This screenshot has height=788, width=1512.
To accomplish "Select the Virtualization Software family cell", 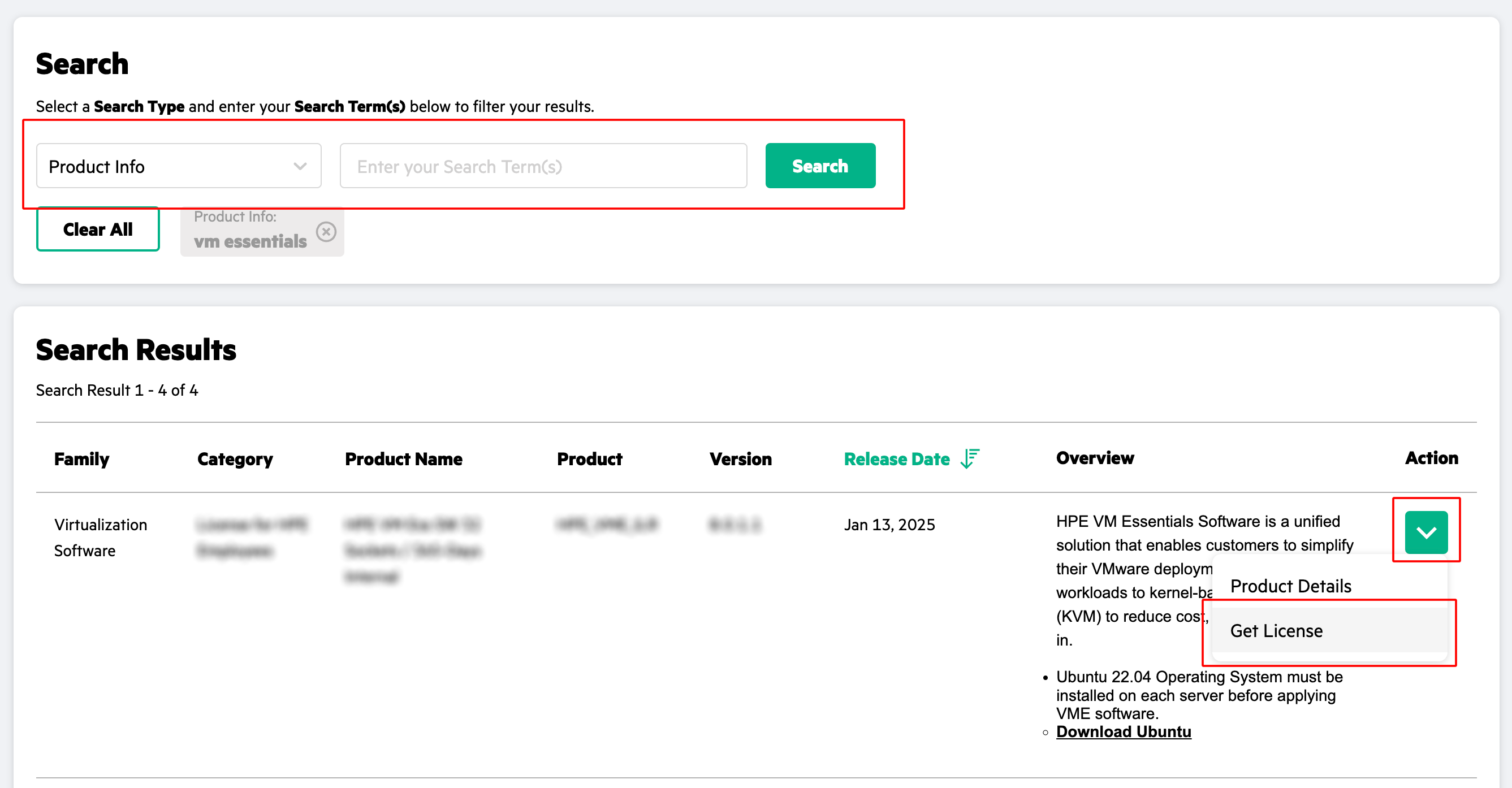I will pyautogui.click(x=101, y=538).
